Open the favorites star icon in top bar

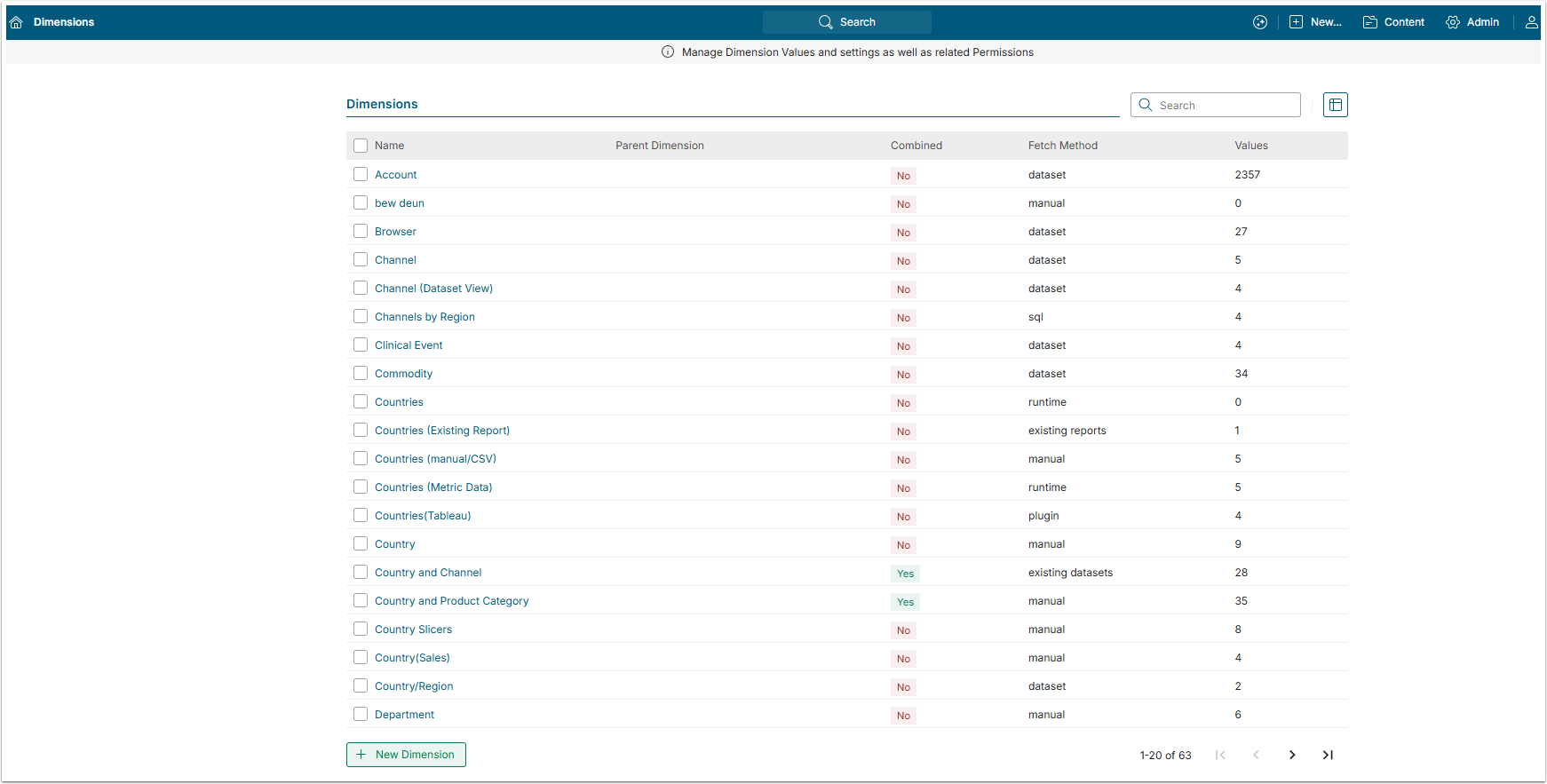point(1259,22)
